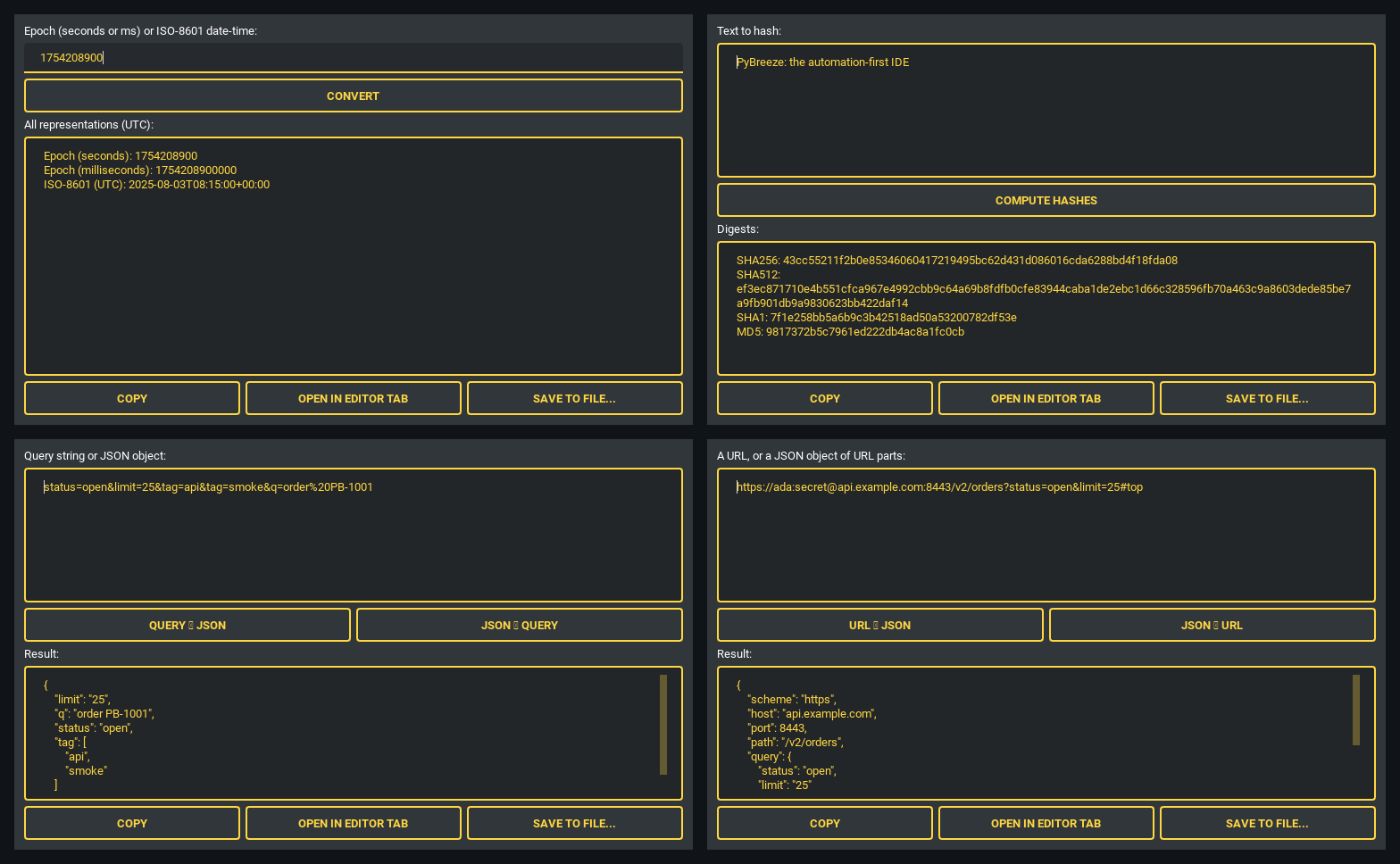This screenshot has height=864, width=1400.
Task: Click the URL result vertical scrollbar
Action: pyautogui.click(x=1356, y=710)
